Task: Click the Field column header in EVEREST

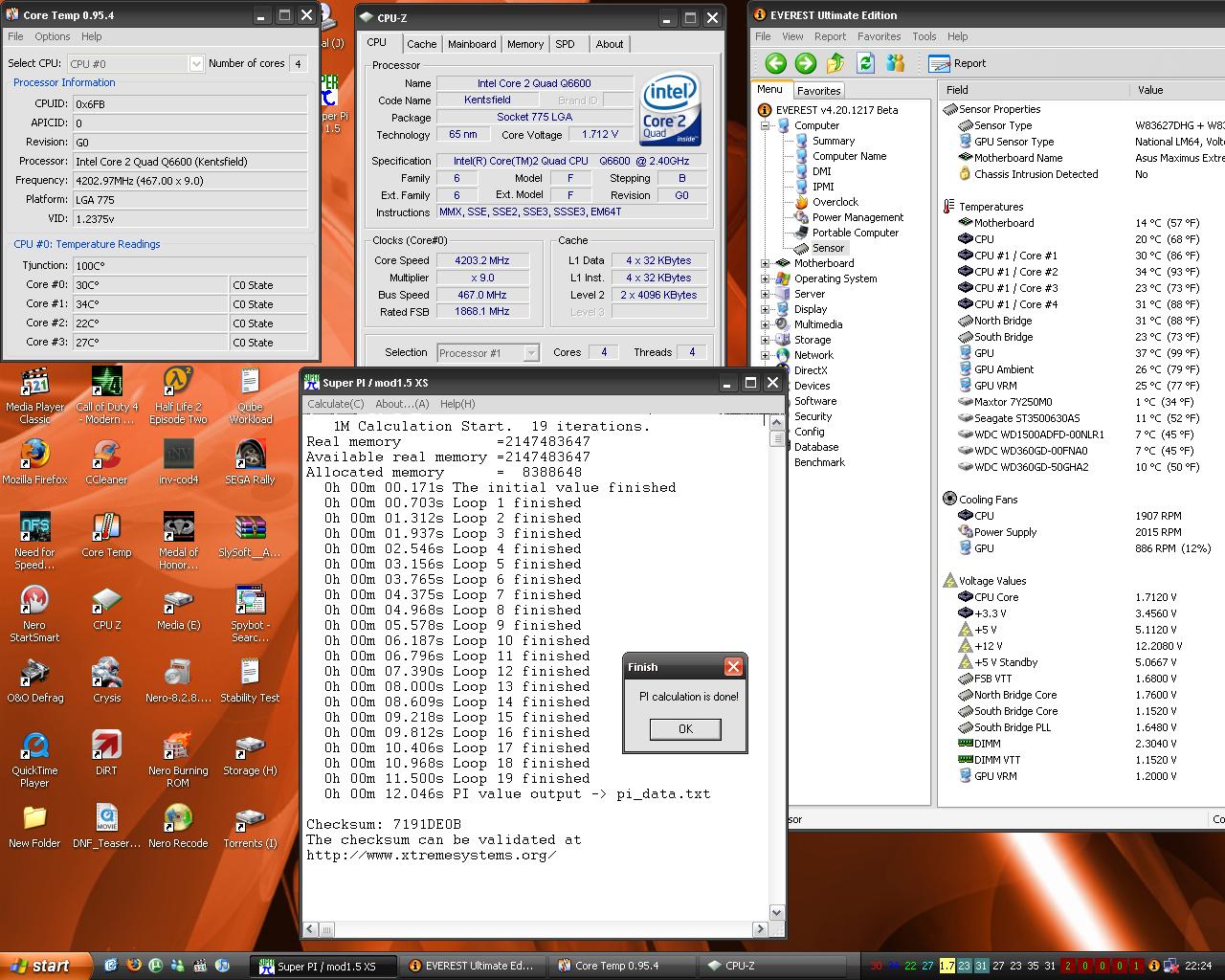Action: coord(1036,90)
